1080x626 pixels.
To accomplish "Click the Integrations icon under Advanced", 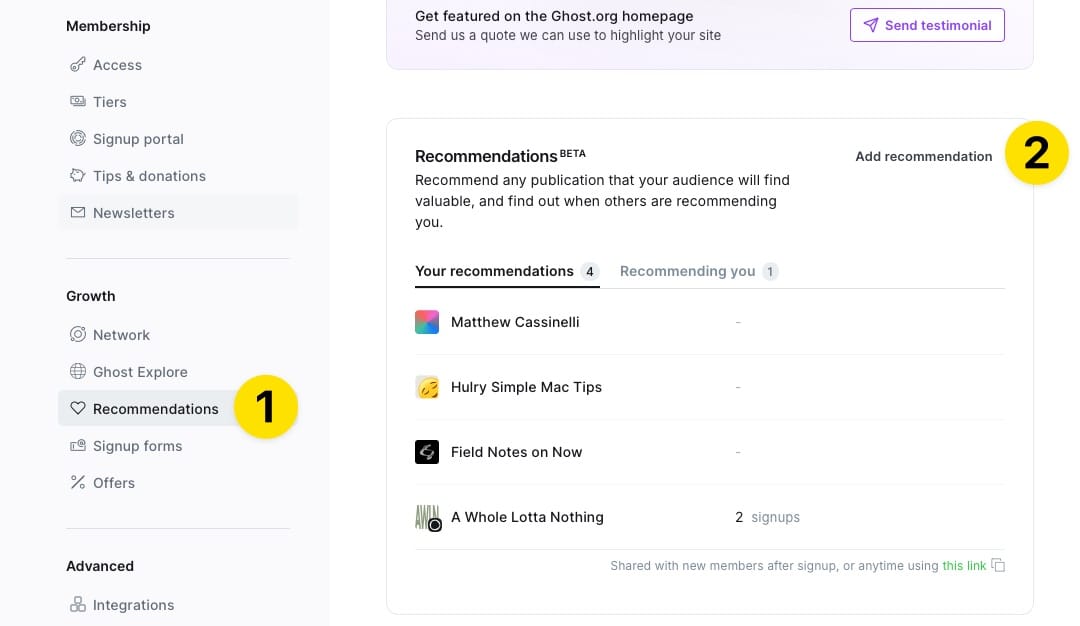I will click(x=78, y=604).
